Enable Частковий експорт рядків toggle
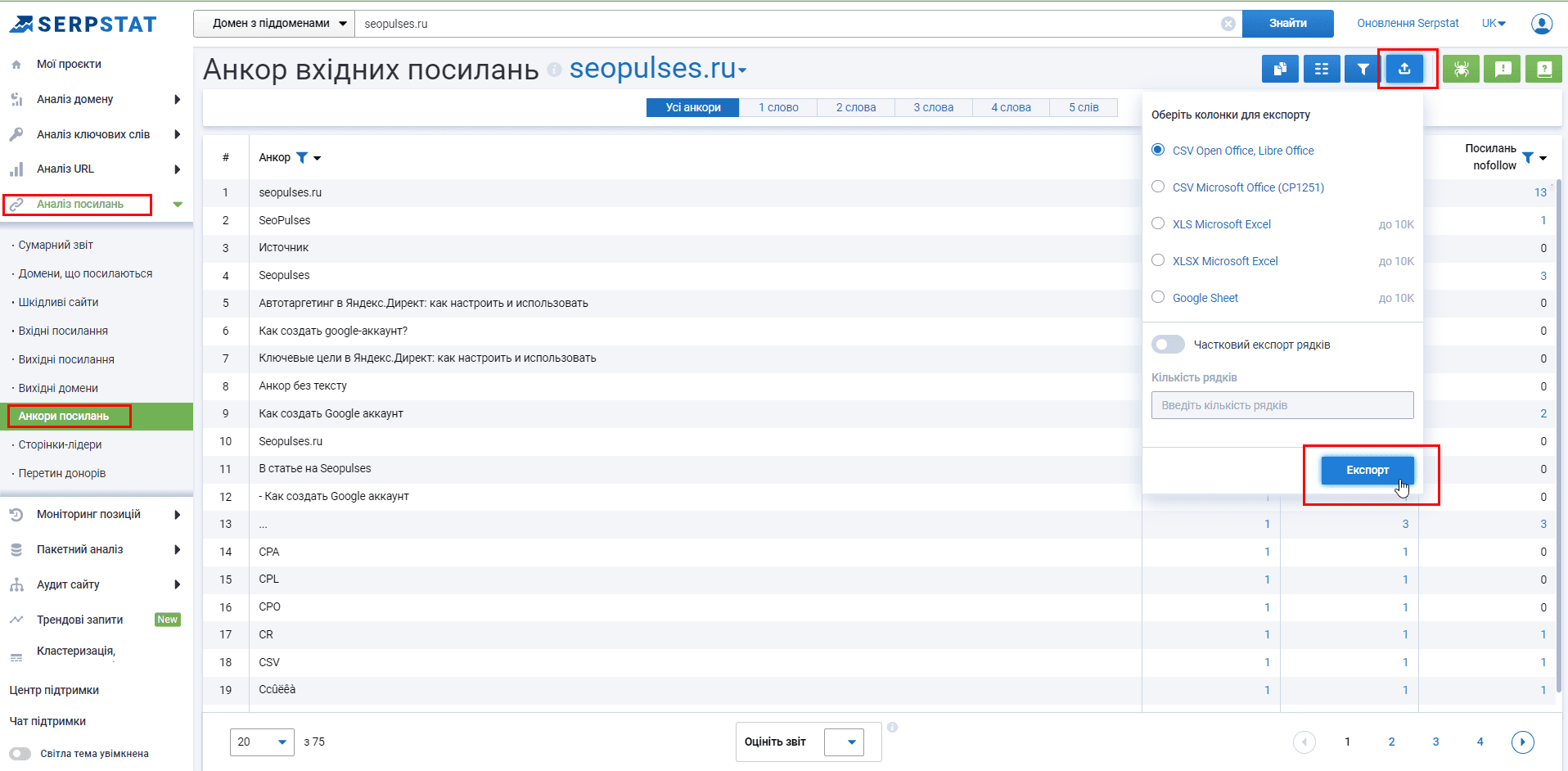This screenshot has width=1568, height=771. pos(1168,345)
